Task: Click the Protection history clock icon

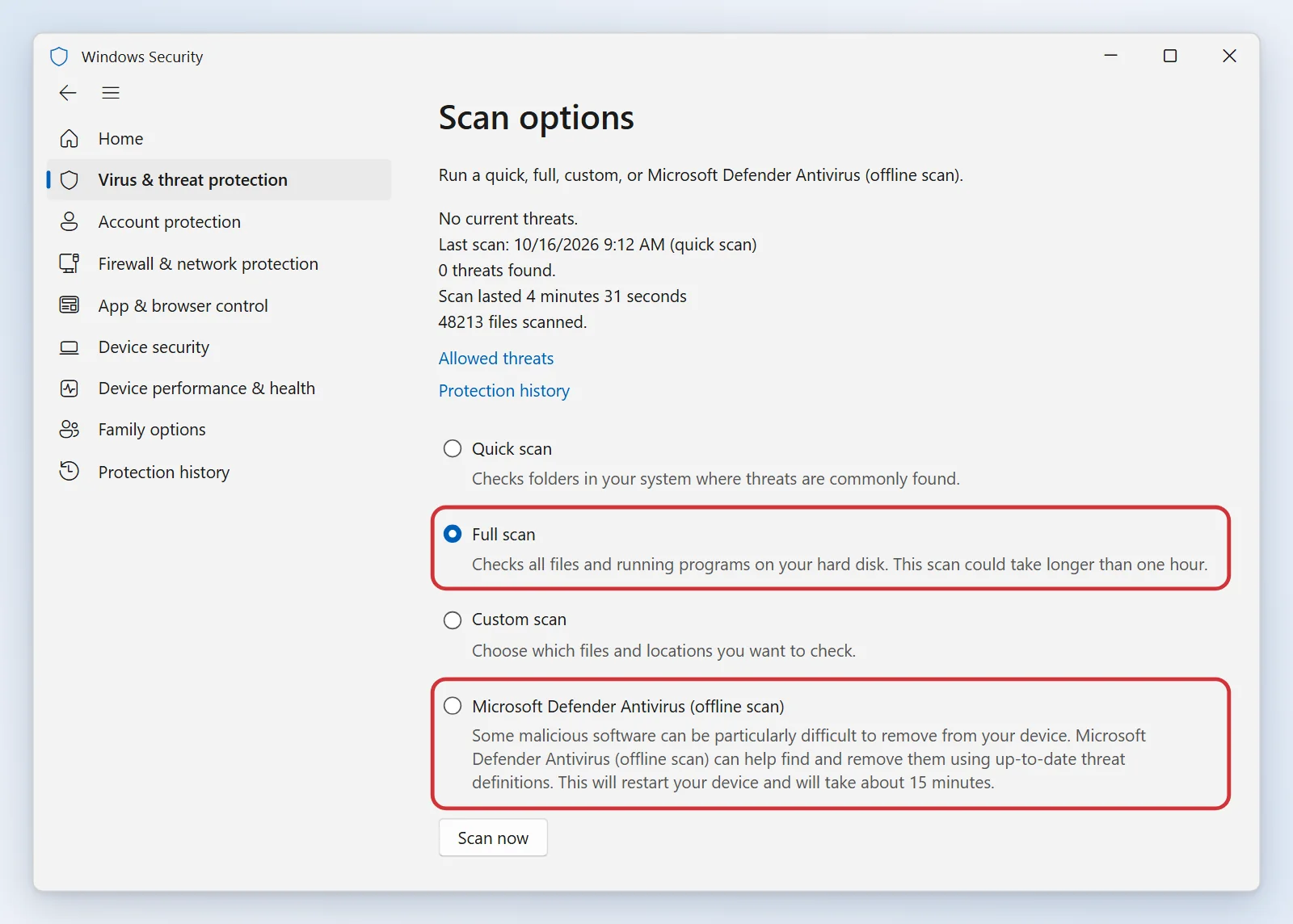Action: (x=69, y=471)
